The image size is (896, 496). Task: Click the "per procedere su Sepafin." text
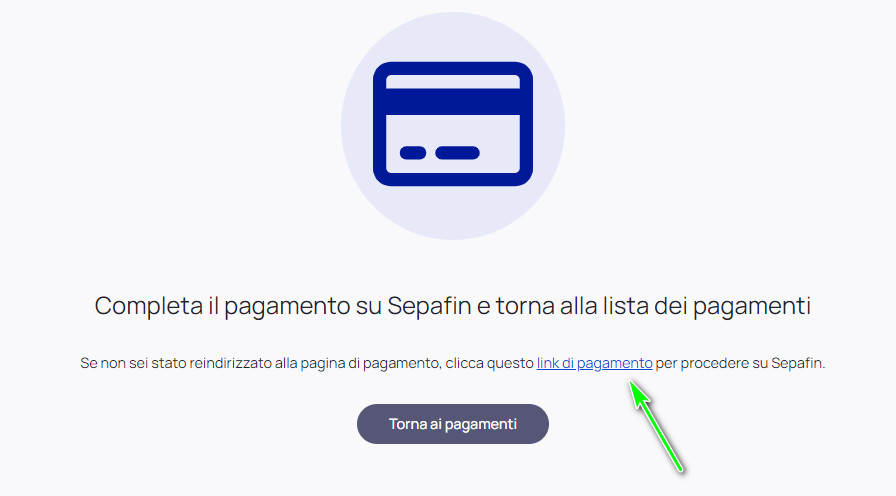[740, 363]
